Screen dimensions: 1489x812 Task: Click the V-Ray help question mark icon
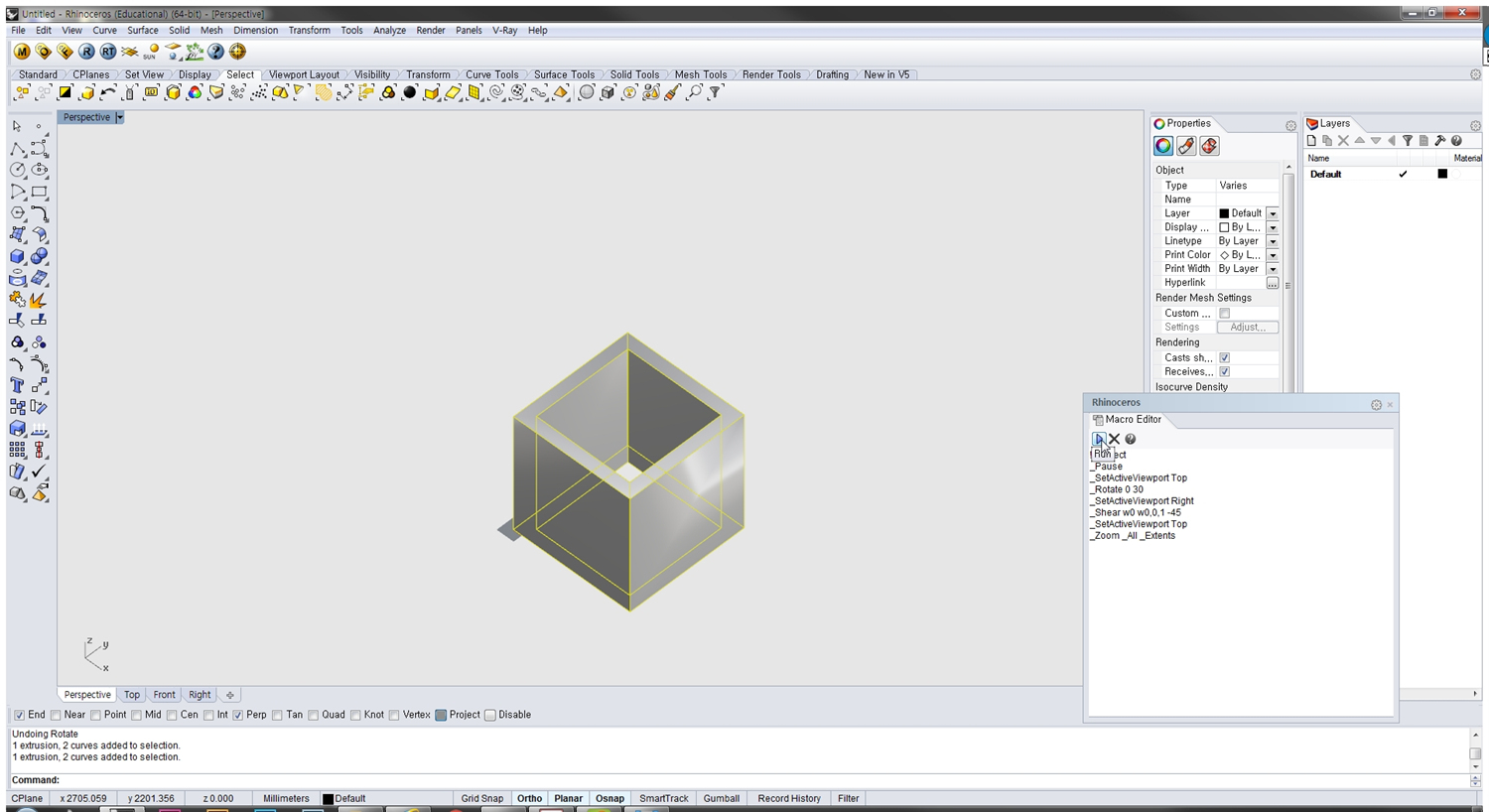[x=216, y=52]
